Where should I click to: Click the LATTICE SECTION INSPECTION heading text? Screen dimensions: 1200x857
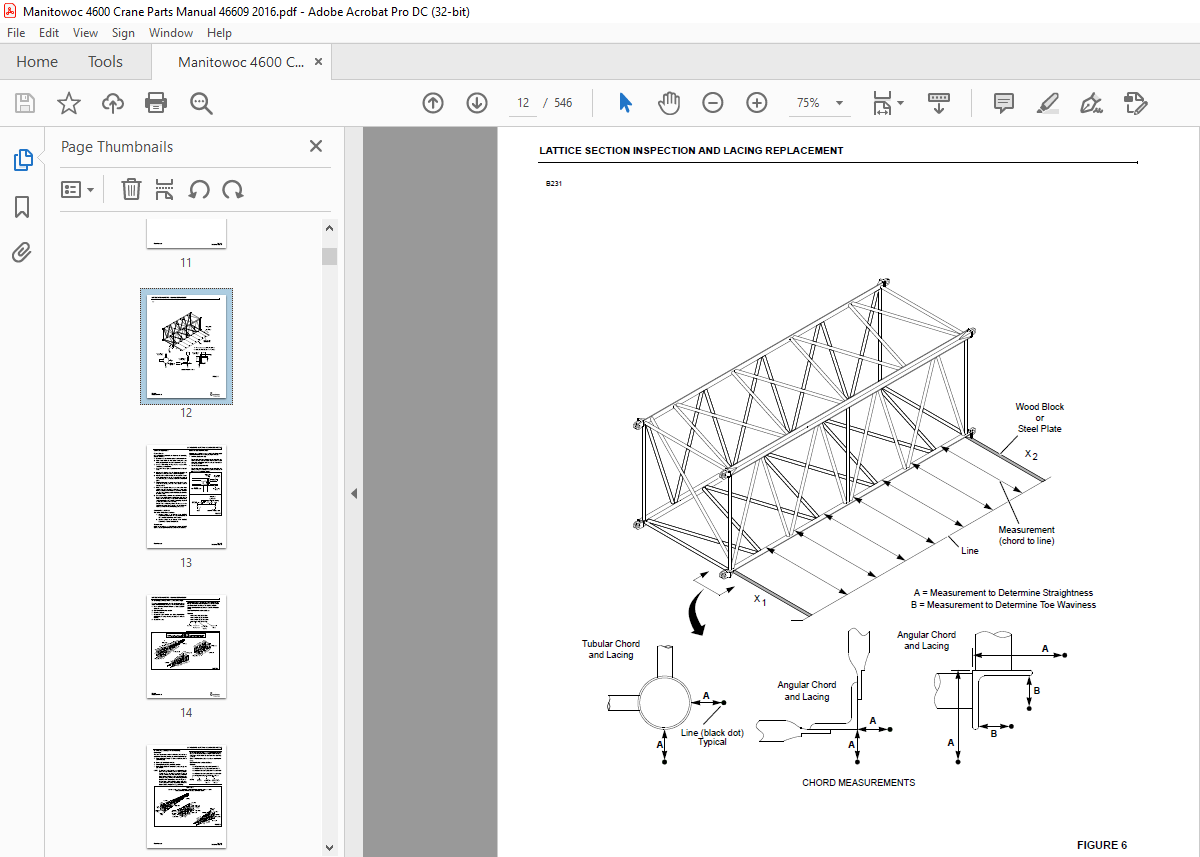[691, 151]
